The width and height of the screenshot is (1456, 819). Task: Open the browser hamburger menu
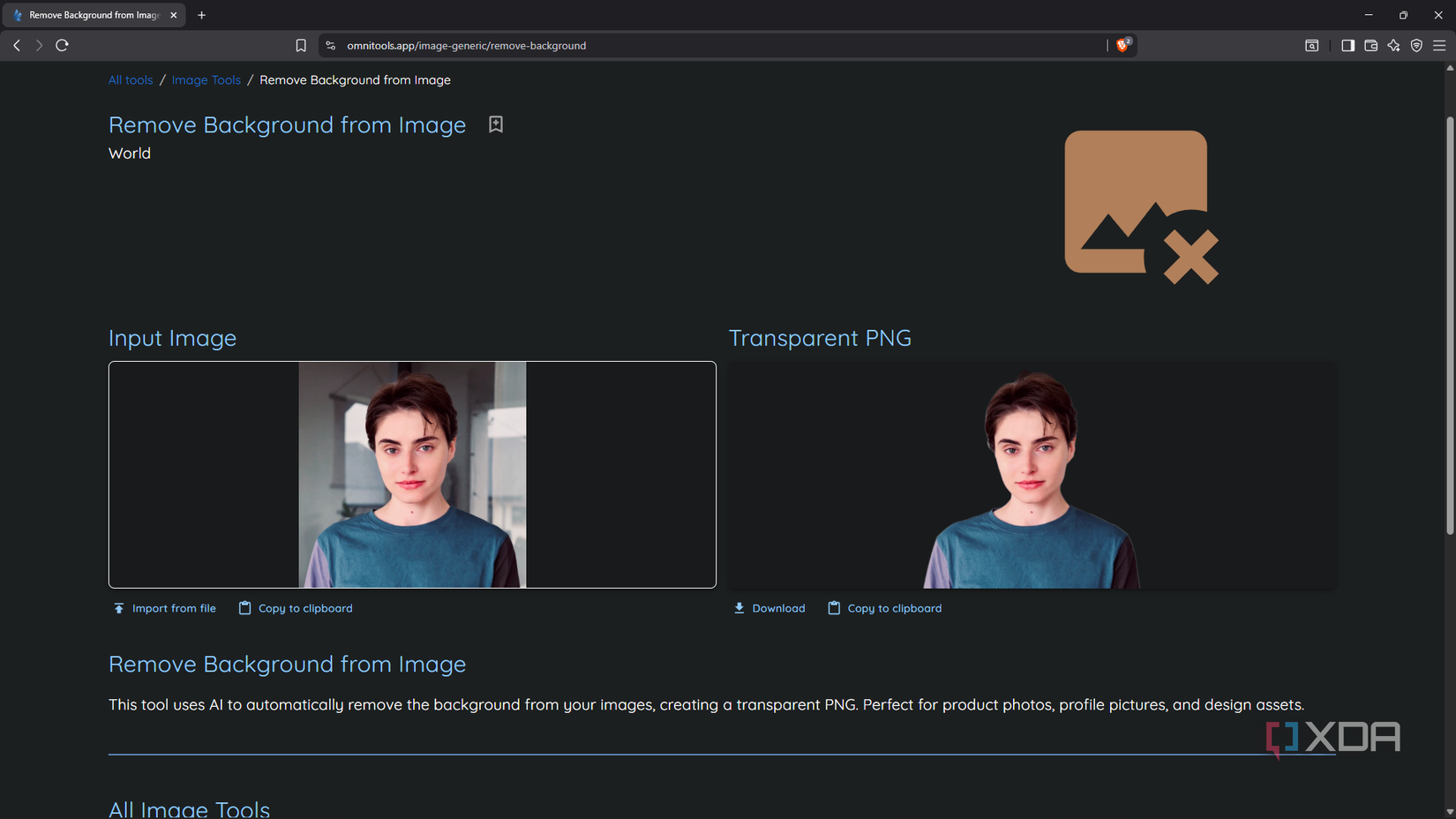[x=1439, y=46]
